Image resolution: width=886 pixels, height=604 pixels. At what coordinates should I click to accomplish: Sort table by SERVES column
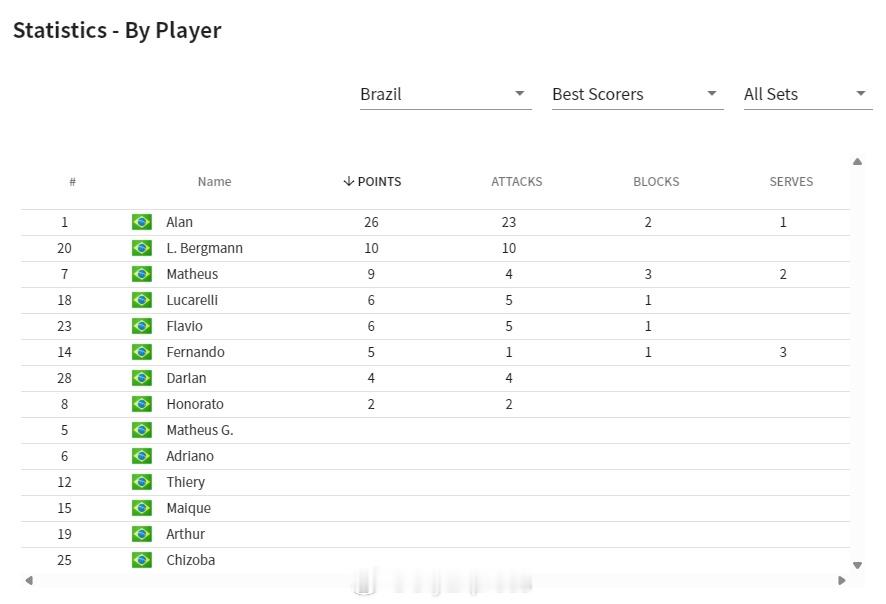coord(791,181)
